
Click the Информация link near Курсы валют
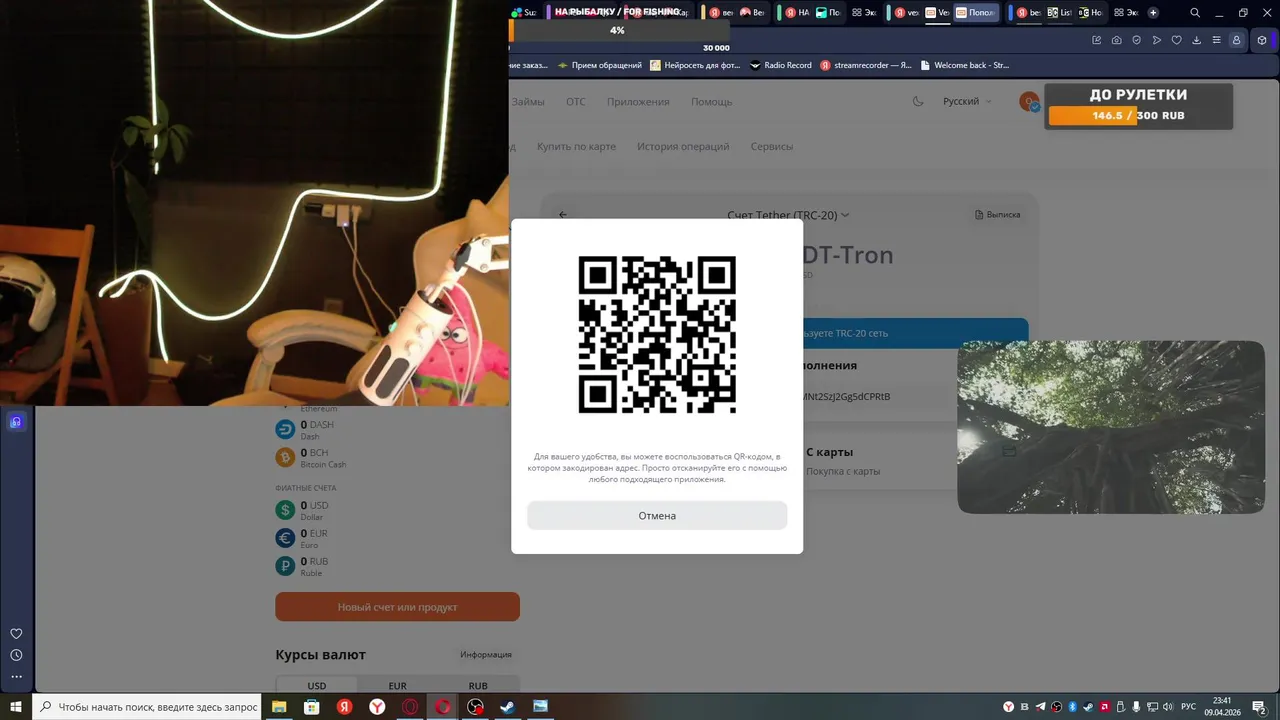pyautogui.click(x=486, y=655)
